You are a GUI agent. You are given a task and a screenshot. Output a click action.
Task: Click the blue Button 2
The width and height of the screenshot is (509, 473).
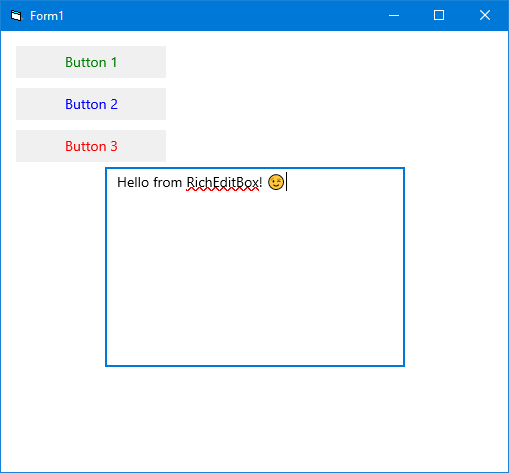pos(91,104)
